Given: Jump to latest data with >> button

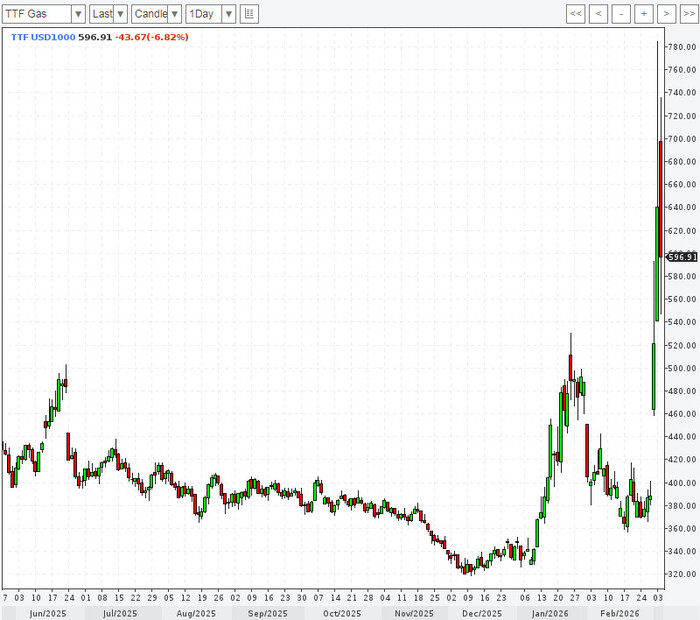Looking at the screenshot, I should coord(687,14).
